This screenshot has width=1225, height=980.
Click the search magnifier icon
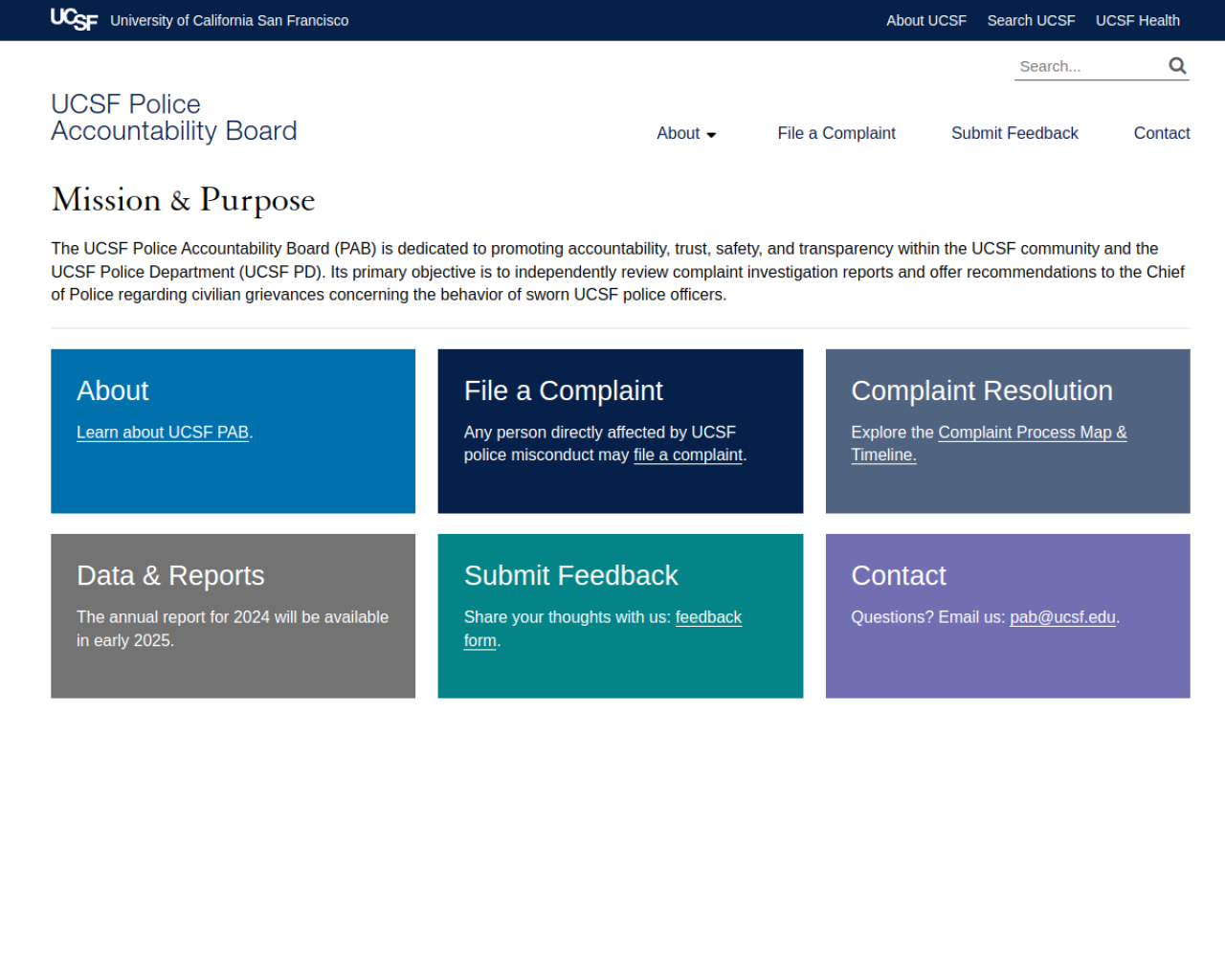click(x=1177, y=65)
